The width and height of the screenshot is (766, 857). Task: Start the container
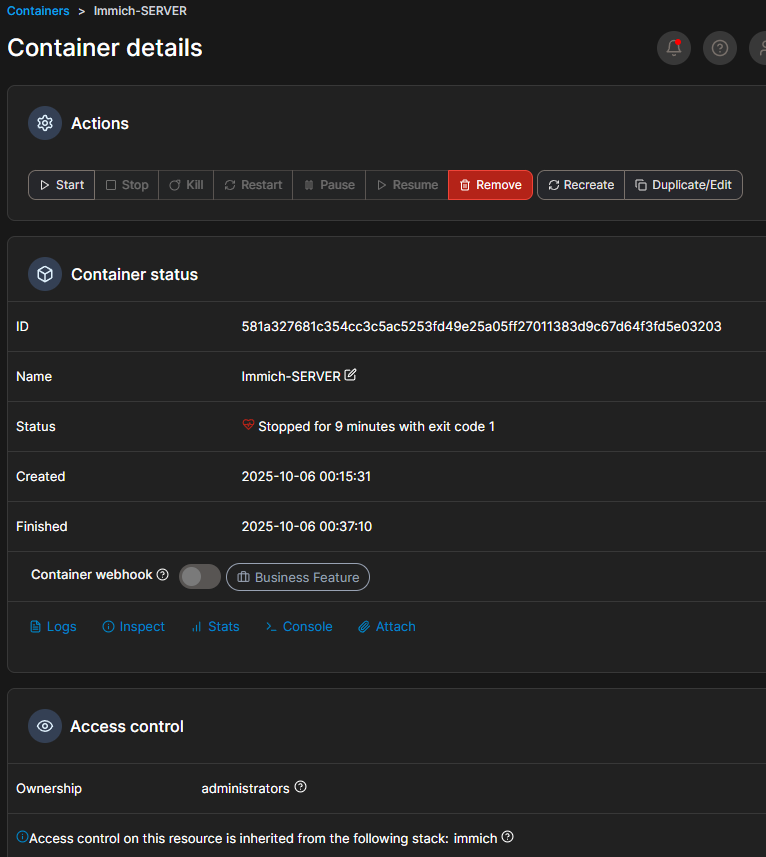[x=62, y=185]
